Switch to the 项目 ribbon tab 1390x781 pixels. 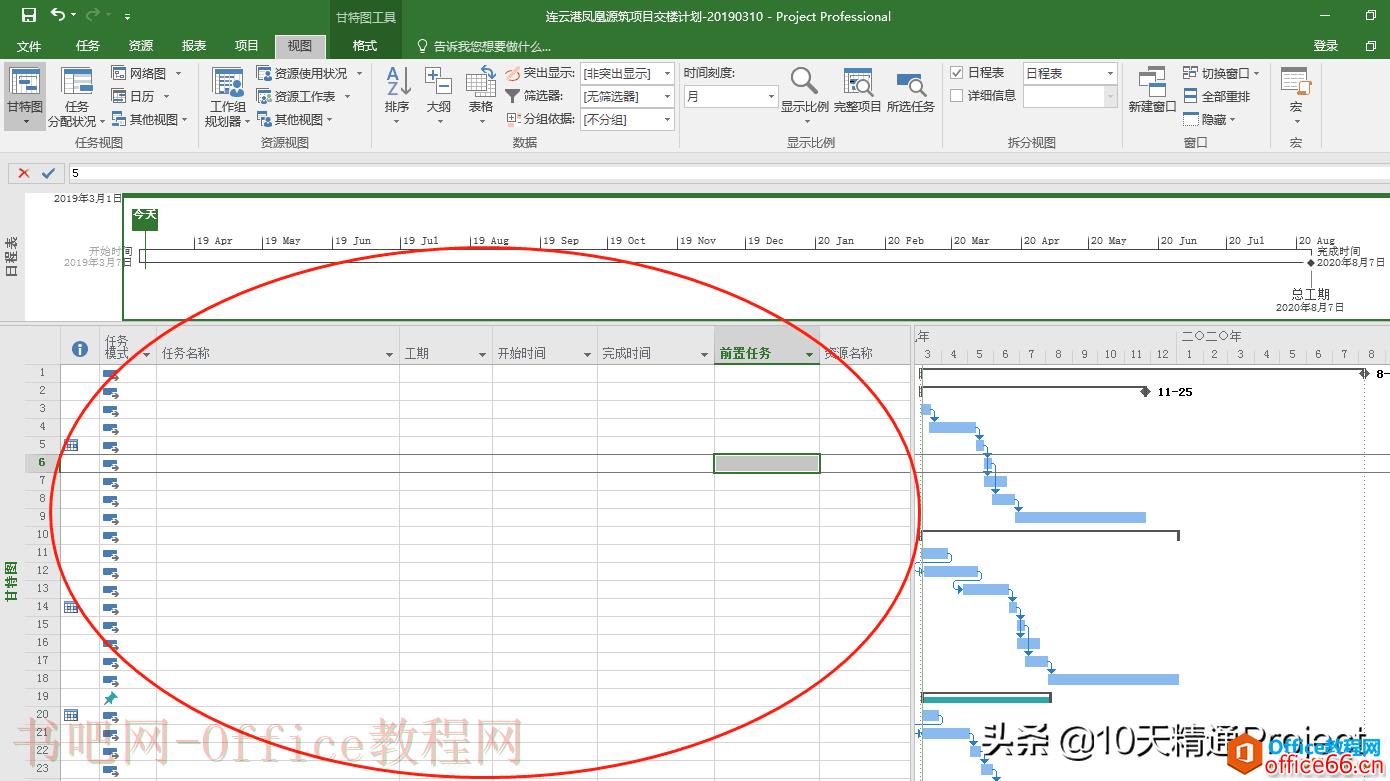[247, 46]
